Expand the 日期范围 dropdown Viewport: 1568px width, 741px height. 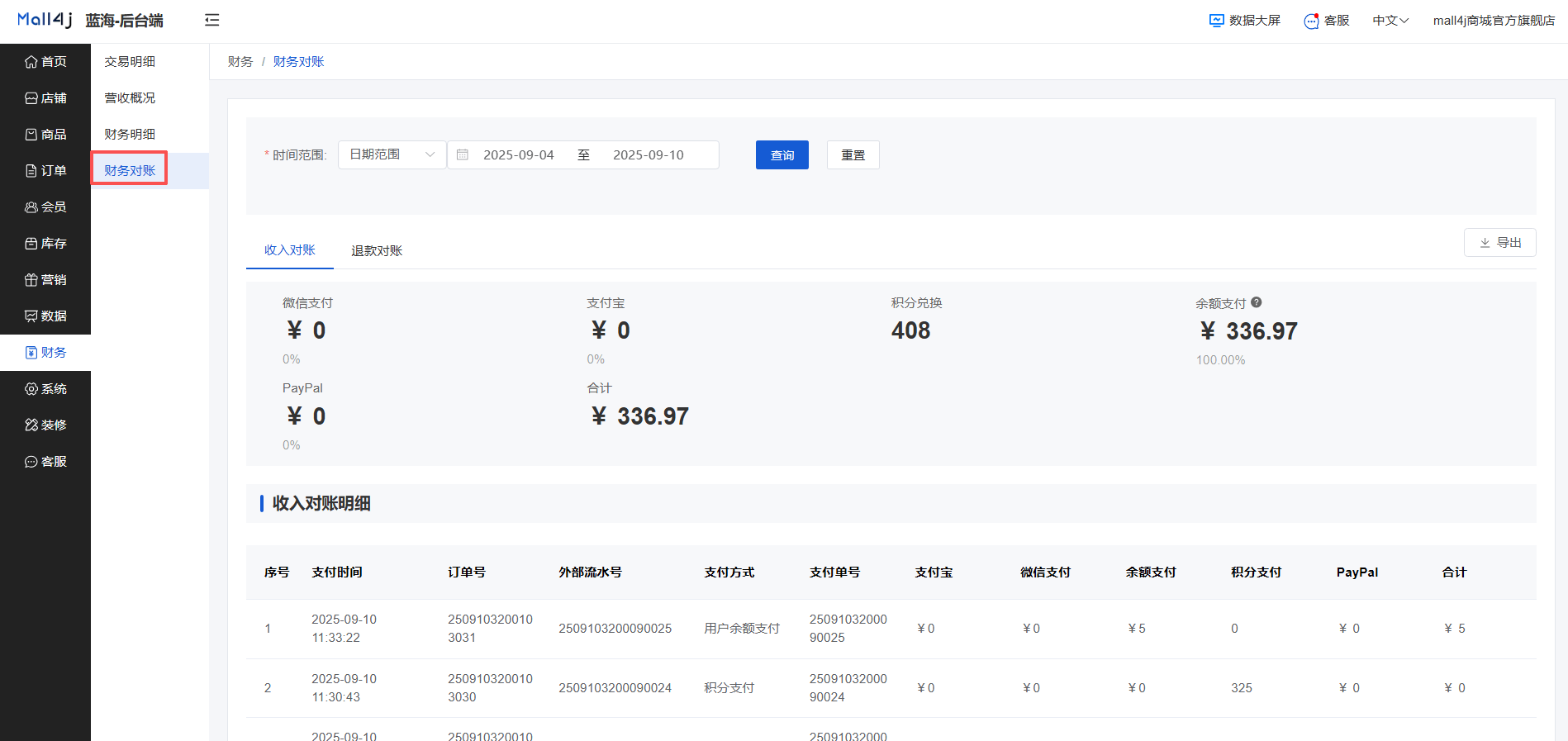pos(392,154)
